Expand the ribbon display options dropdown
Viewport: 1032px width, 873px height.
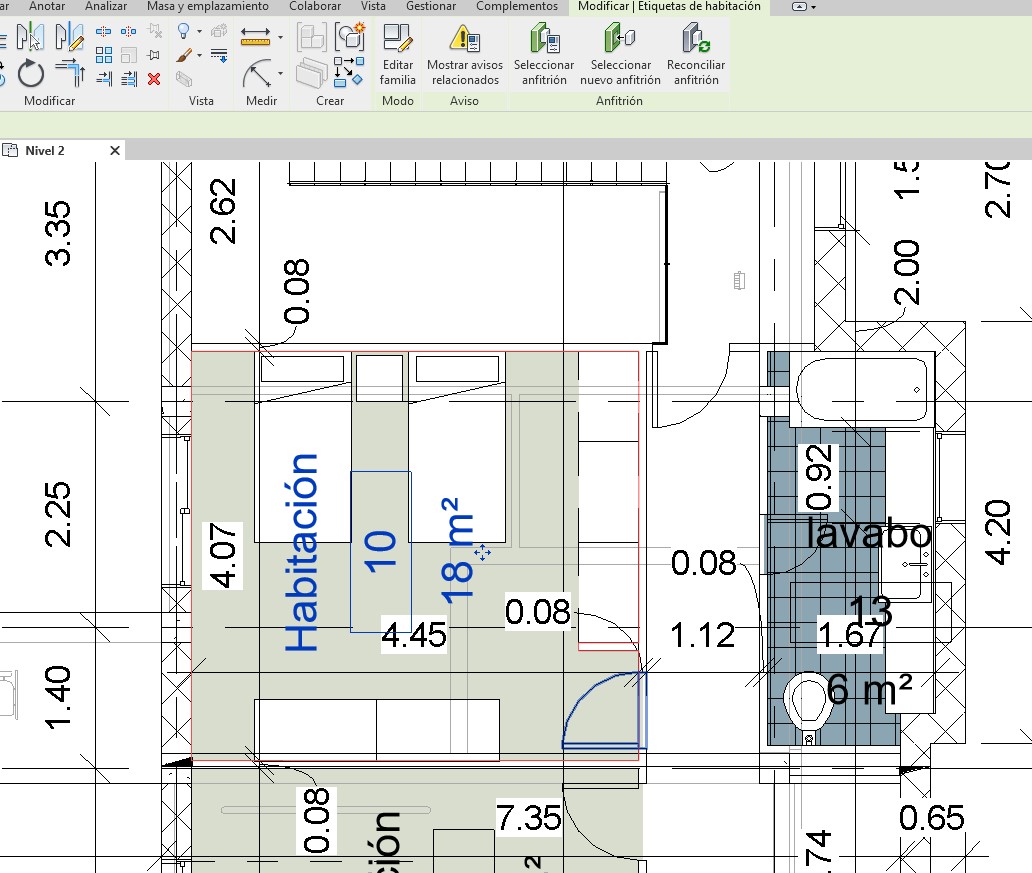coord(805,7)
